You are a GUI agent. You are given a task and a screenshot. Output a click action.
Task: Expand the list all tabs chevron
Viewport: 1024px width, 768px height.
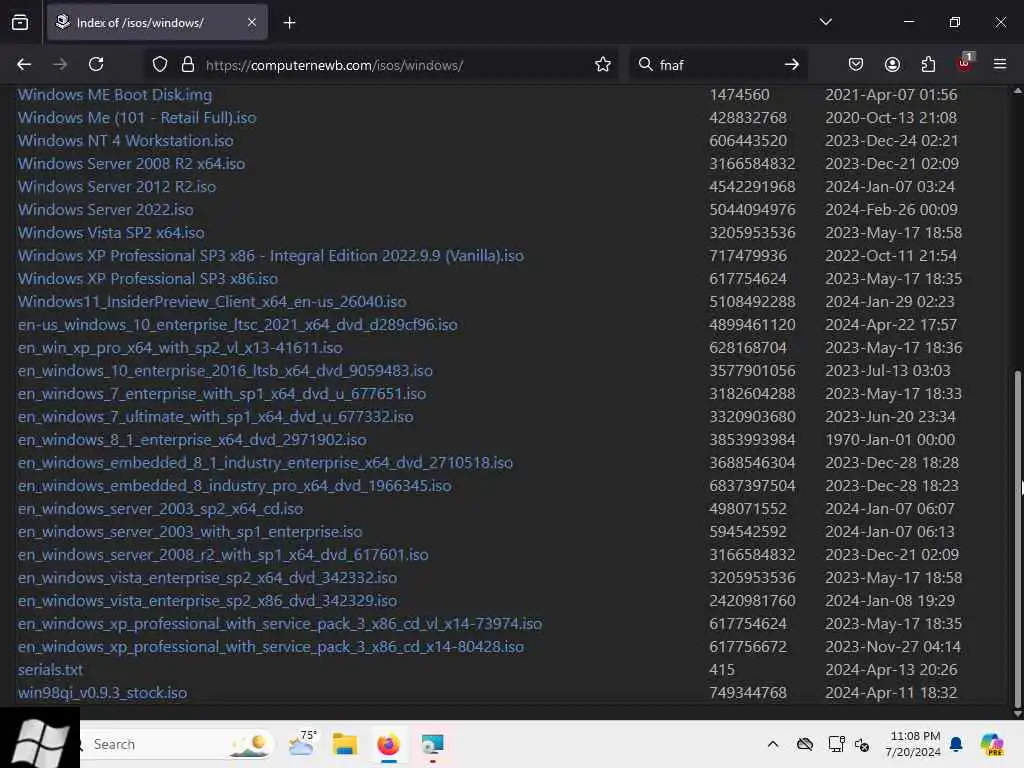pyautogui.click(x=825, y=22)
